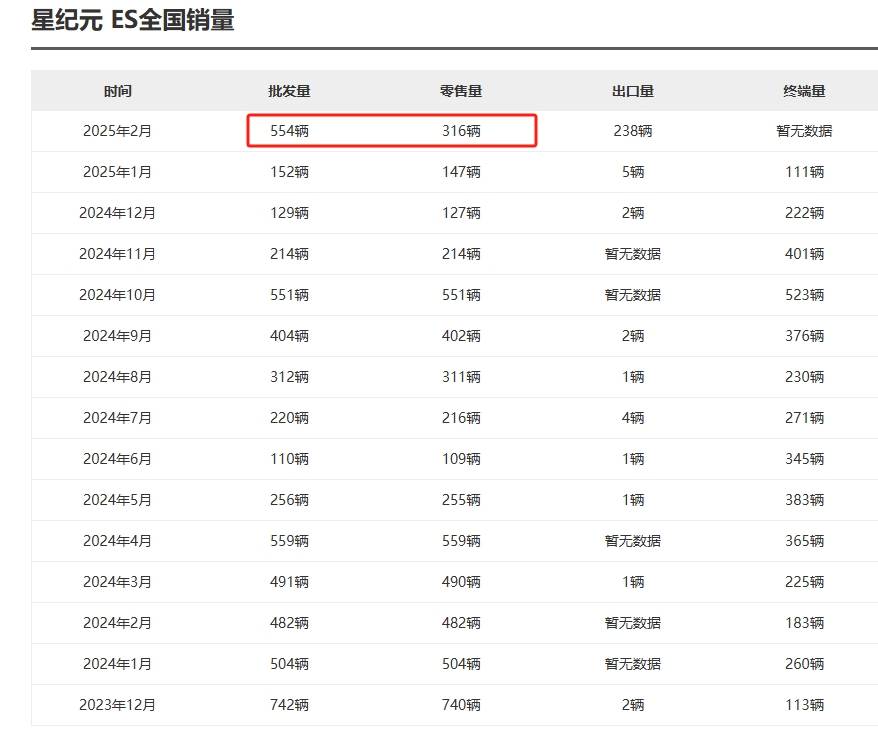Select the 2024年11月 date cell
The image size is (878, 729).
[x=118, y=254]
